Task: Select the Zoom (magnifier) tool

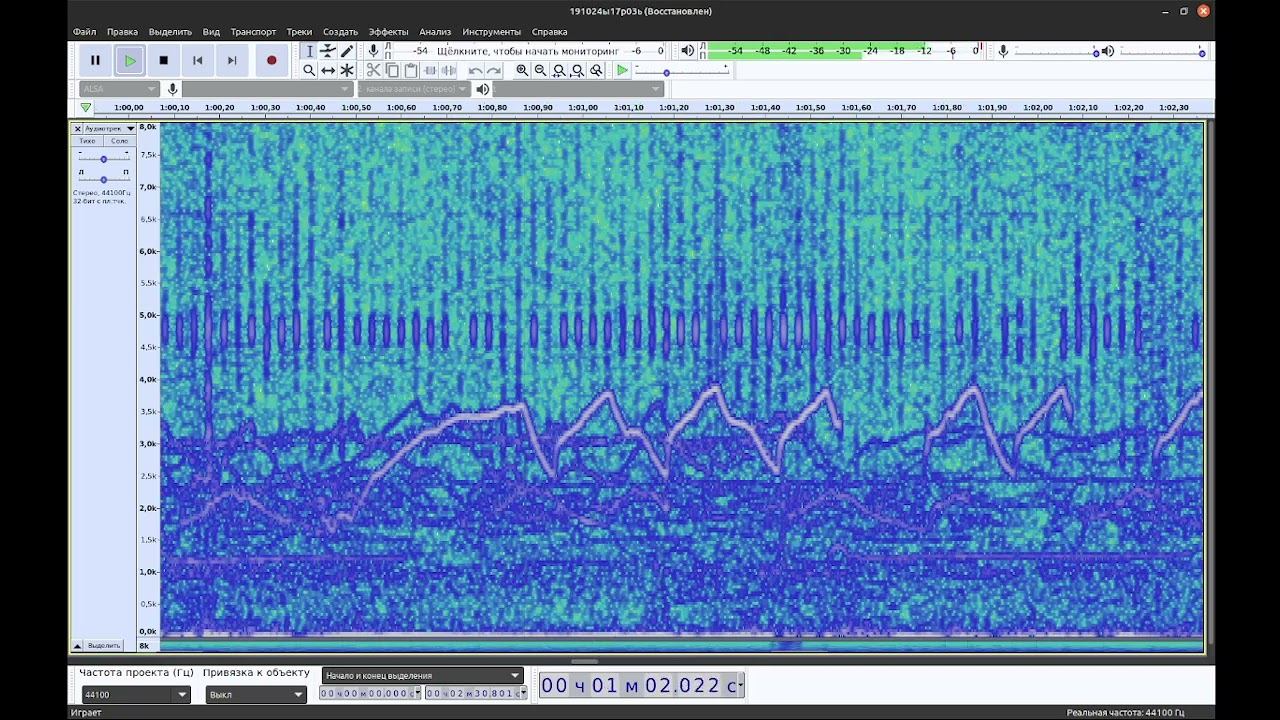Action: [x=309, y=70]
